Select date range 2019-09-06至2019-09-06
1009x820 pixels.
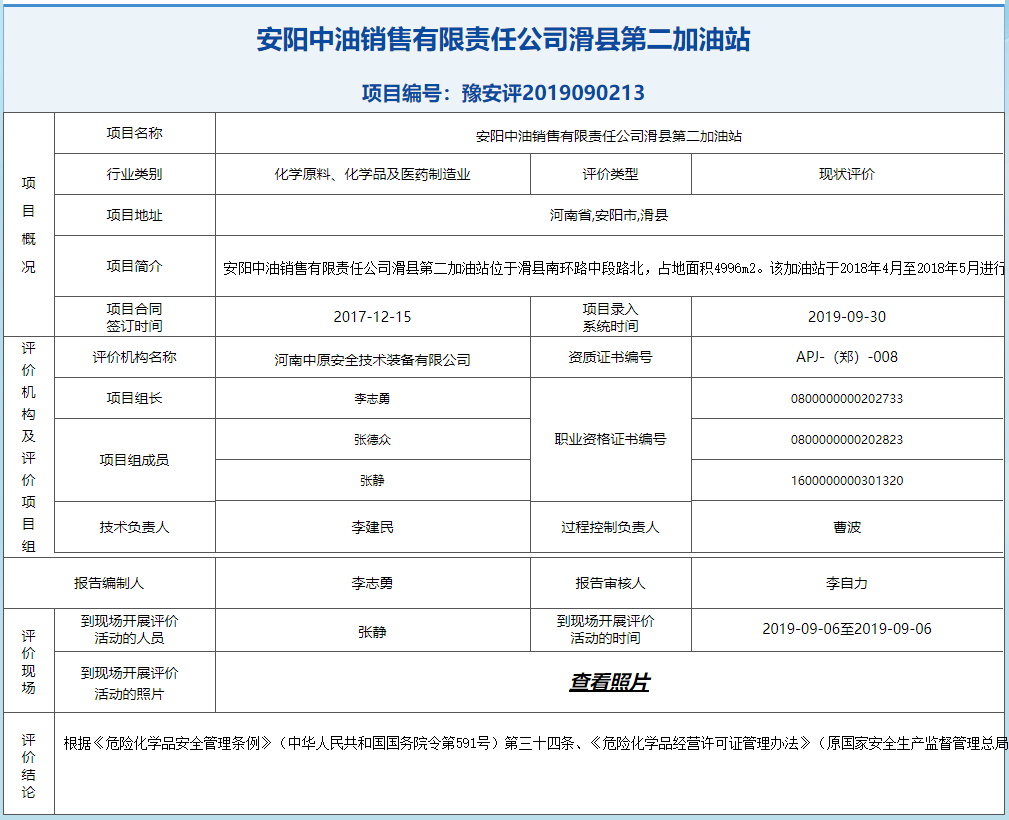847,629
